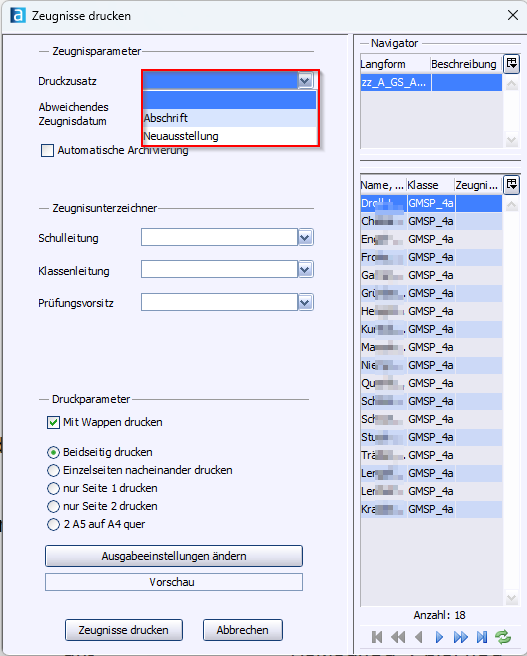Open the Prüfungsvorsitz dropdown
This screenshot has height=656, width=527.
[305, 302]
